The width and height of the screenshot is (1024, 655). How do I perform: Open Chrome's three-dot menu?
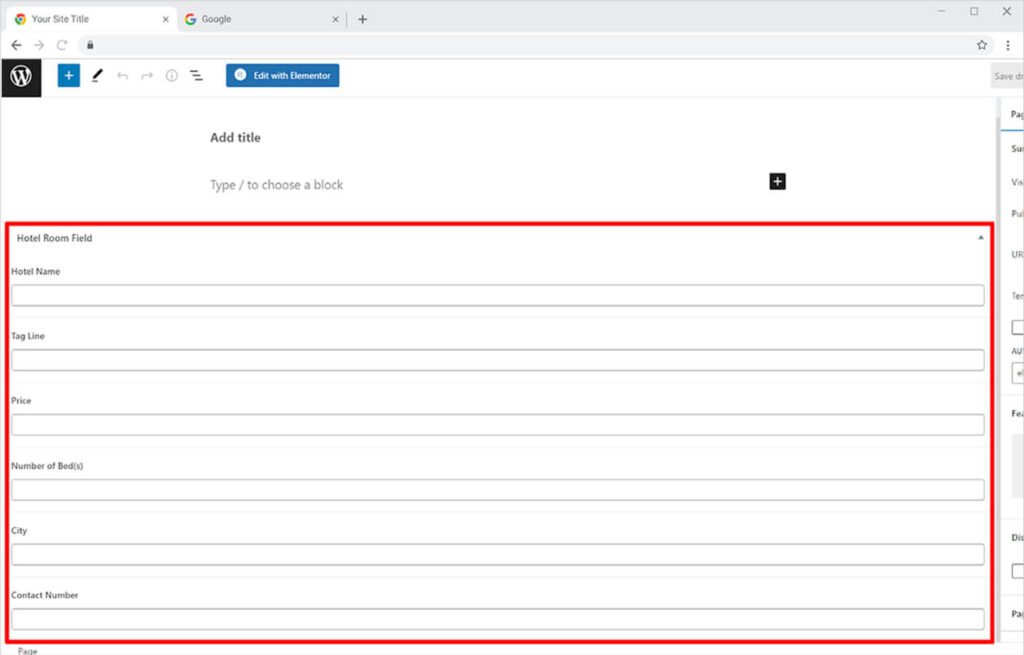tap(1007, 45)
